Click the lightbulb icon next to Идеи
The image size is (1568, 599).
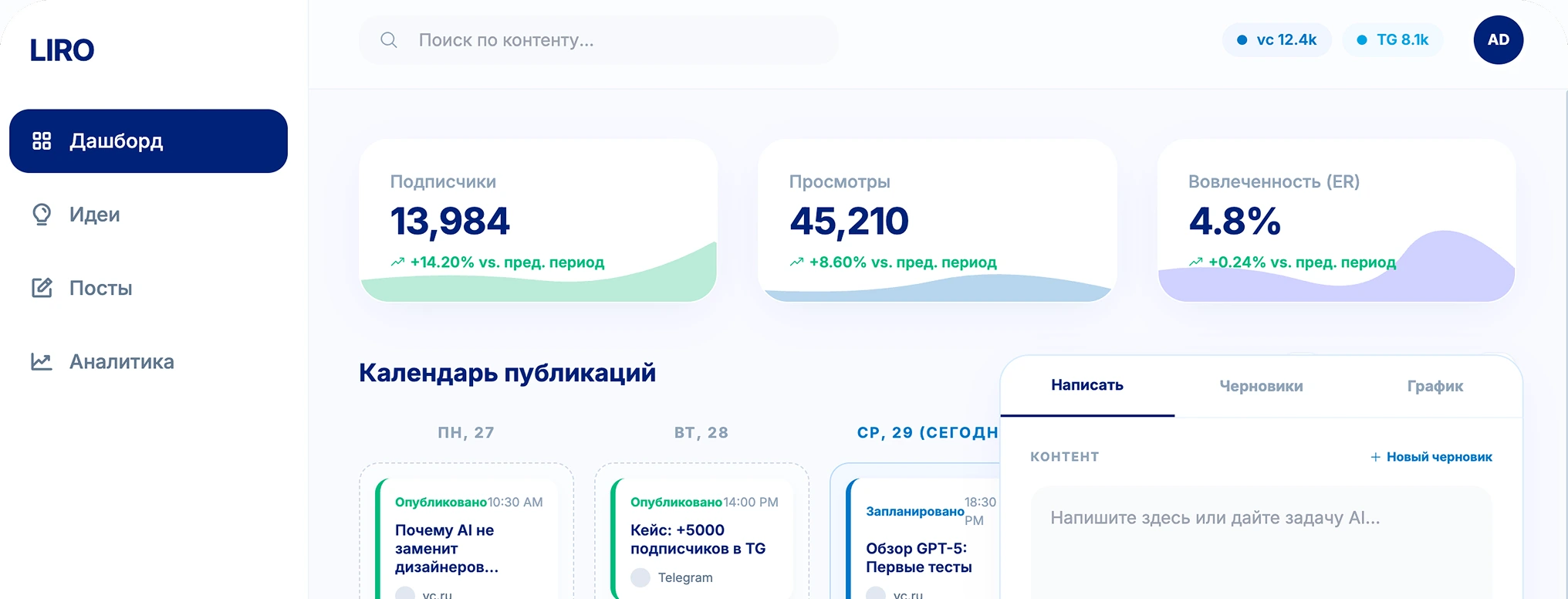[x=42, y=215]
